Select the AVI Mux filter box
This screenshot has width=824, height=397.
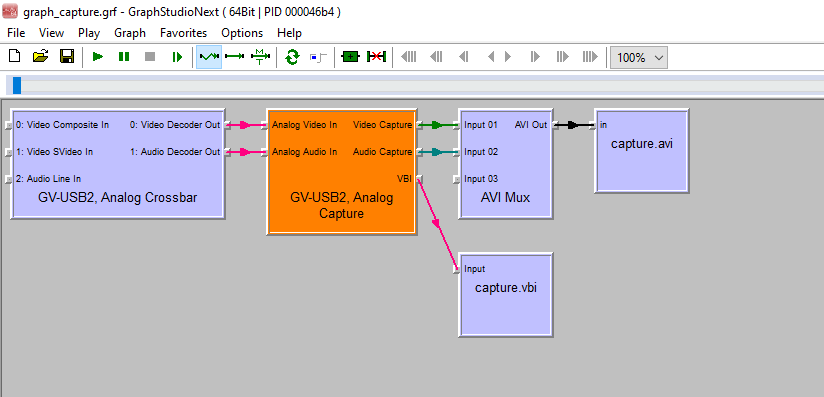(x=506, y=164)
